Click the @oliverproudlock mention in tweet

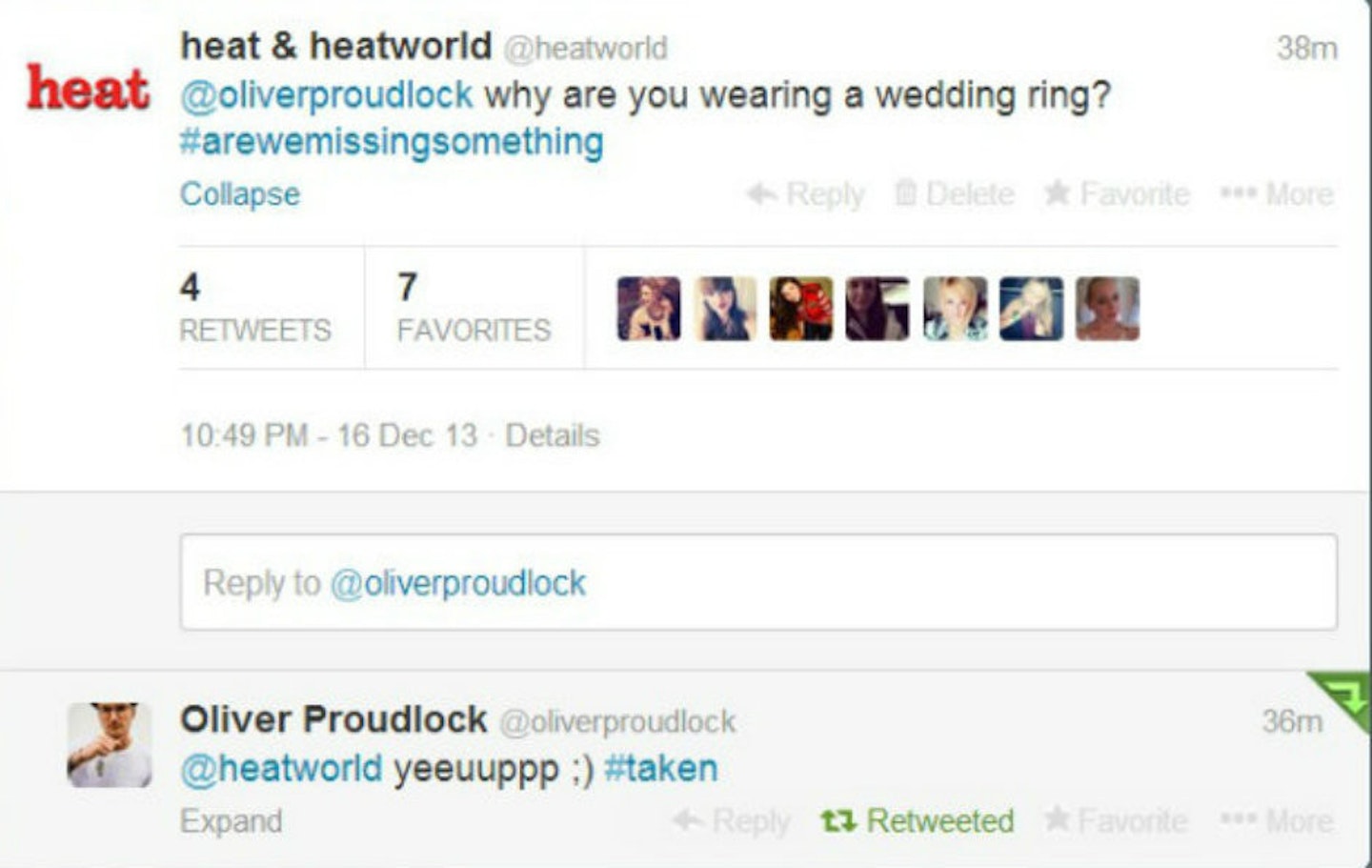point(327,95)
